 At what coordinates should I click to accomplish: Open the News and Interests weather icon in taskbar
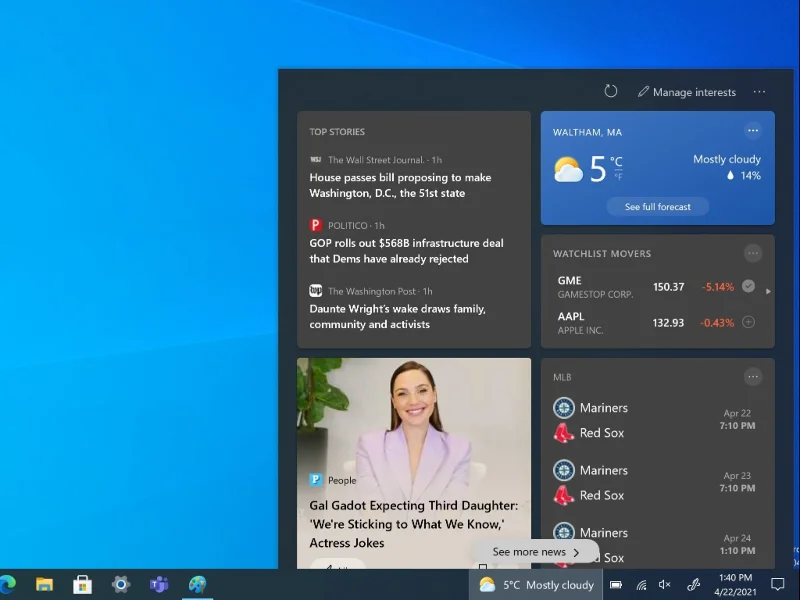click(487, 584)
